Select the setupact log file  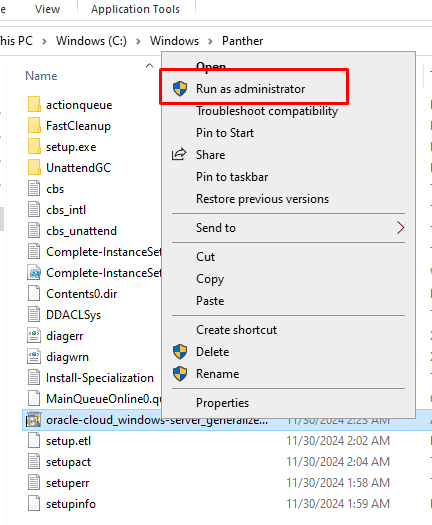click(x=68, y=462)
